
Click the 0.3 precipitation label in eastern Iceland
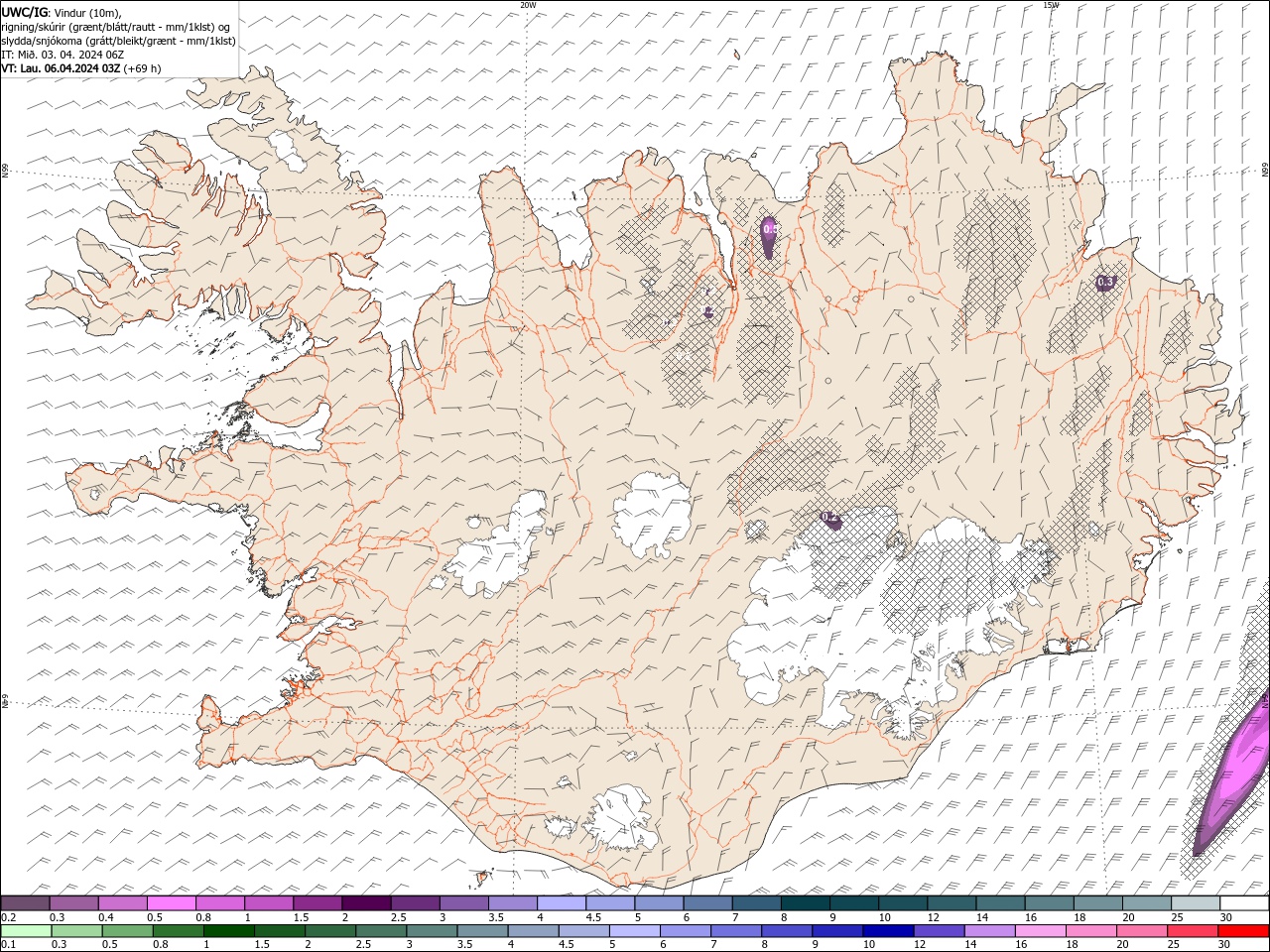point(1105,283)
